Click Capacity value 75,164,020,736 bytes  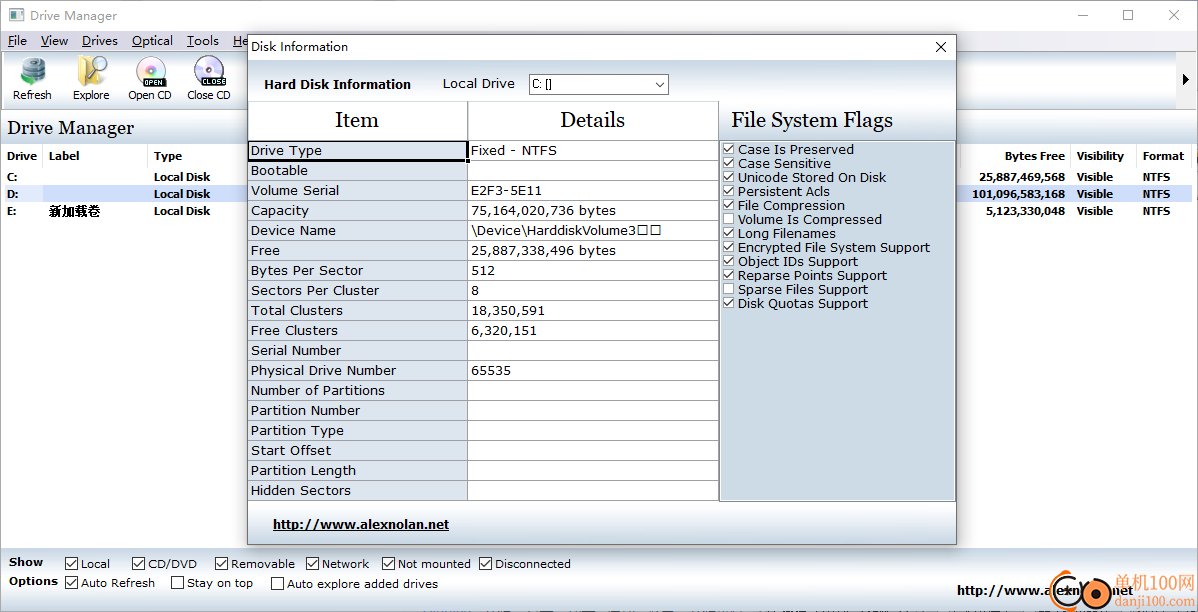[x=593, y=210]
